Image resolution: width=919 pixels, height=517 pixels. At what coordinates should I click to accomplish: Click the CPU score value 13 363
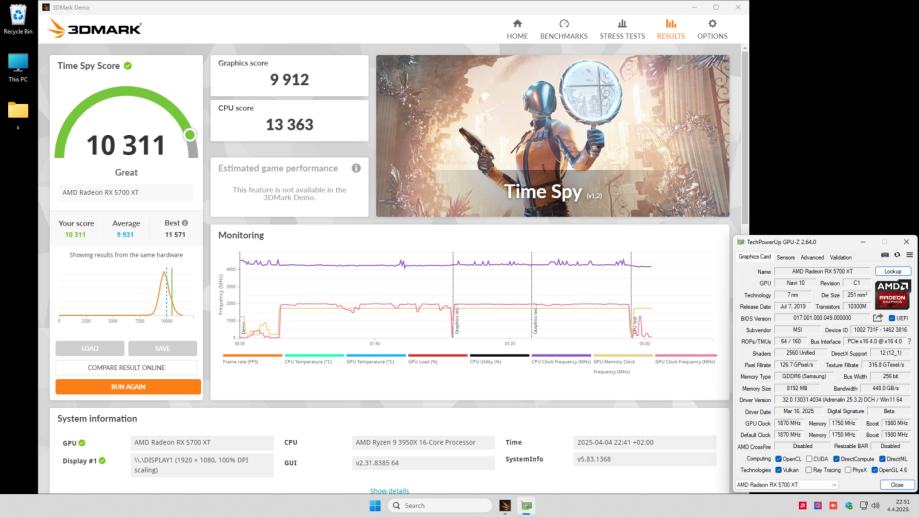[290, 124]
